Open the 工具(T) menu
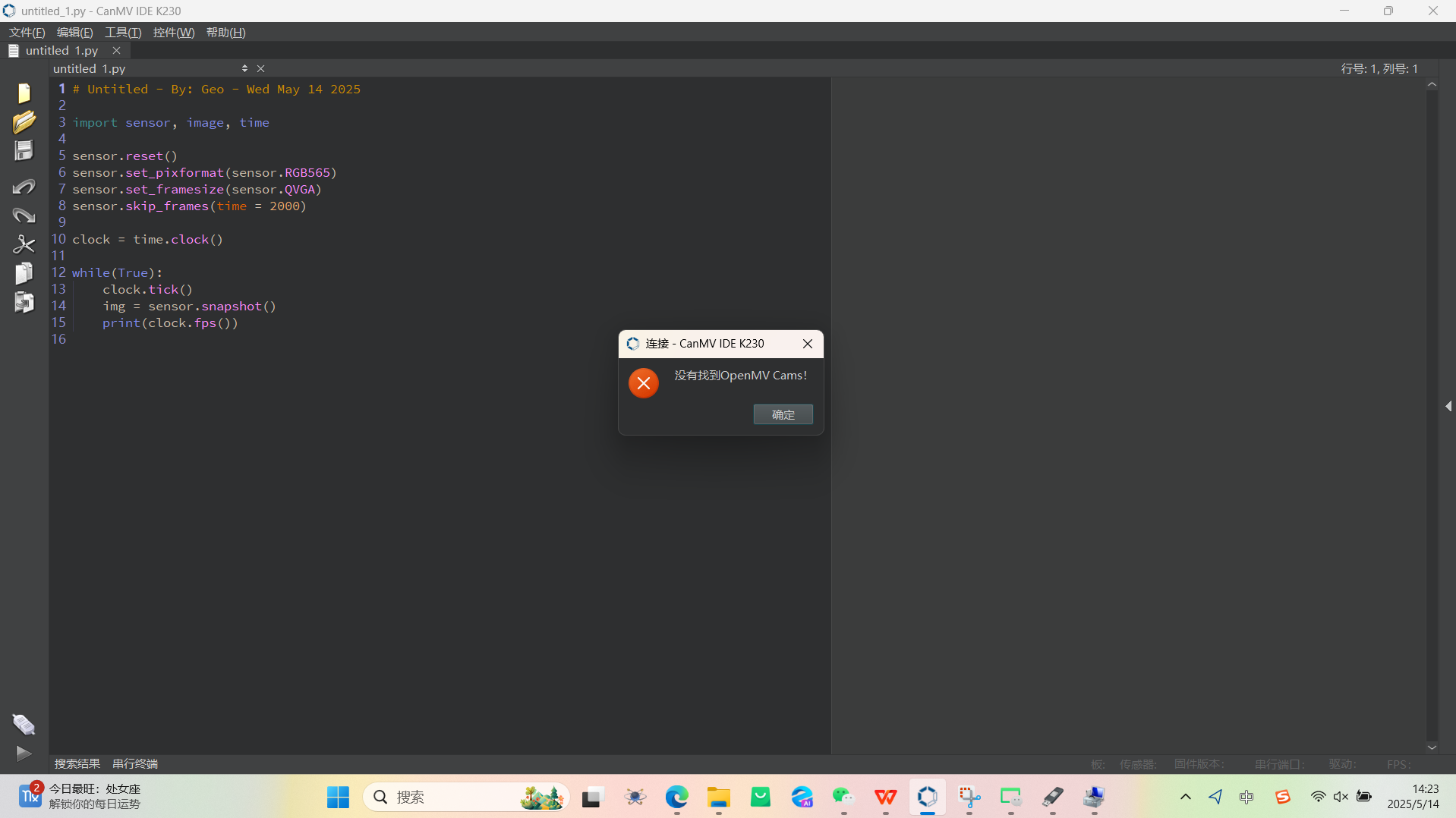 pyautogui.click(x=123, y=32)
